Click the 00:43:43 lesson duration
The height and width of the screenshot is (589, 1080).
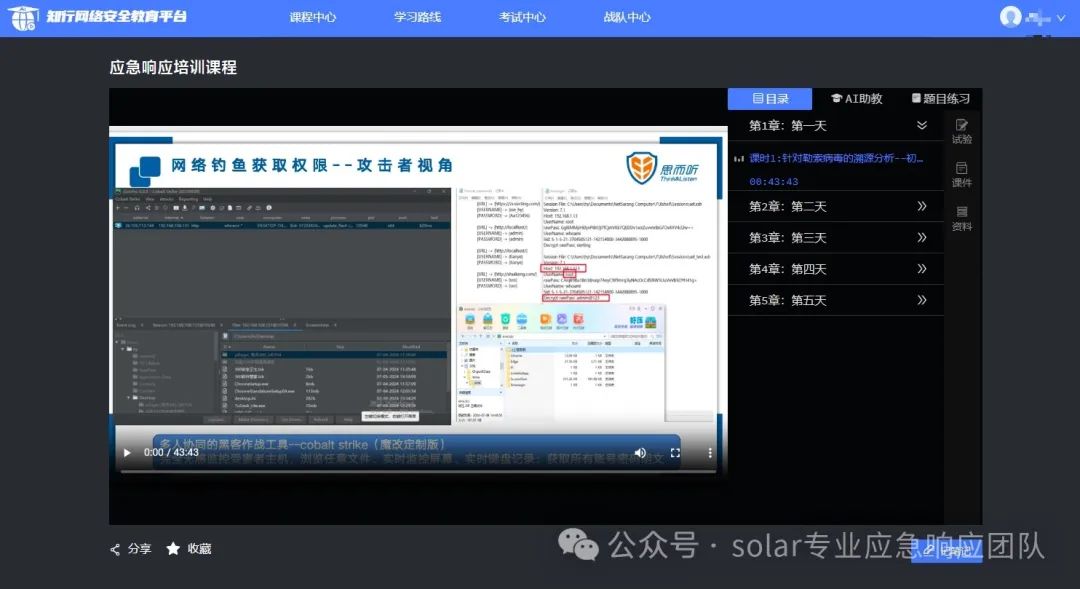point(773,182)
